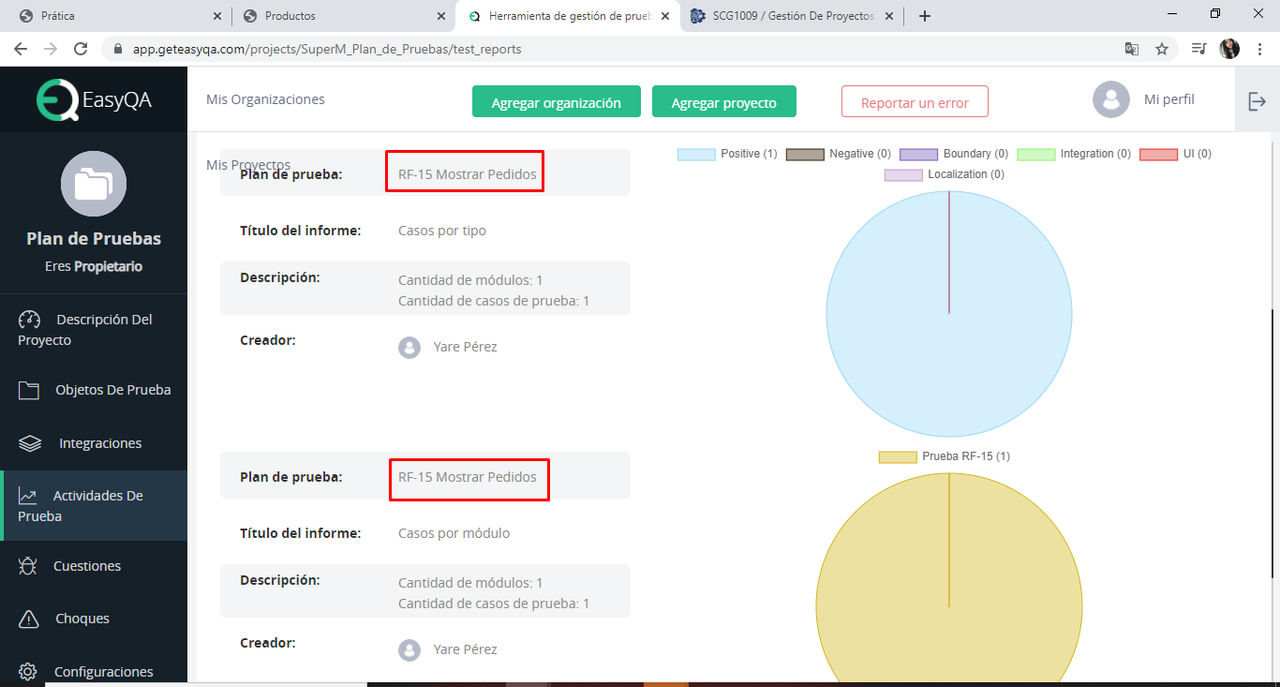Image resolution: width=1280 pixels, height=687 pixels.
Task: Open the browser media control icon
Action: (x=1199, y=48)
